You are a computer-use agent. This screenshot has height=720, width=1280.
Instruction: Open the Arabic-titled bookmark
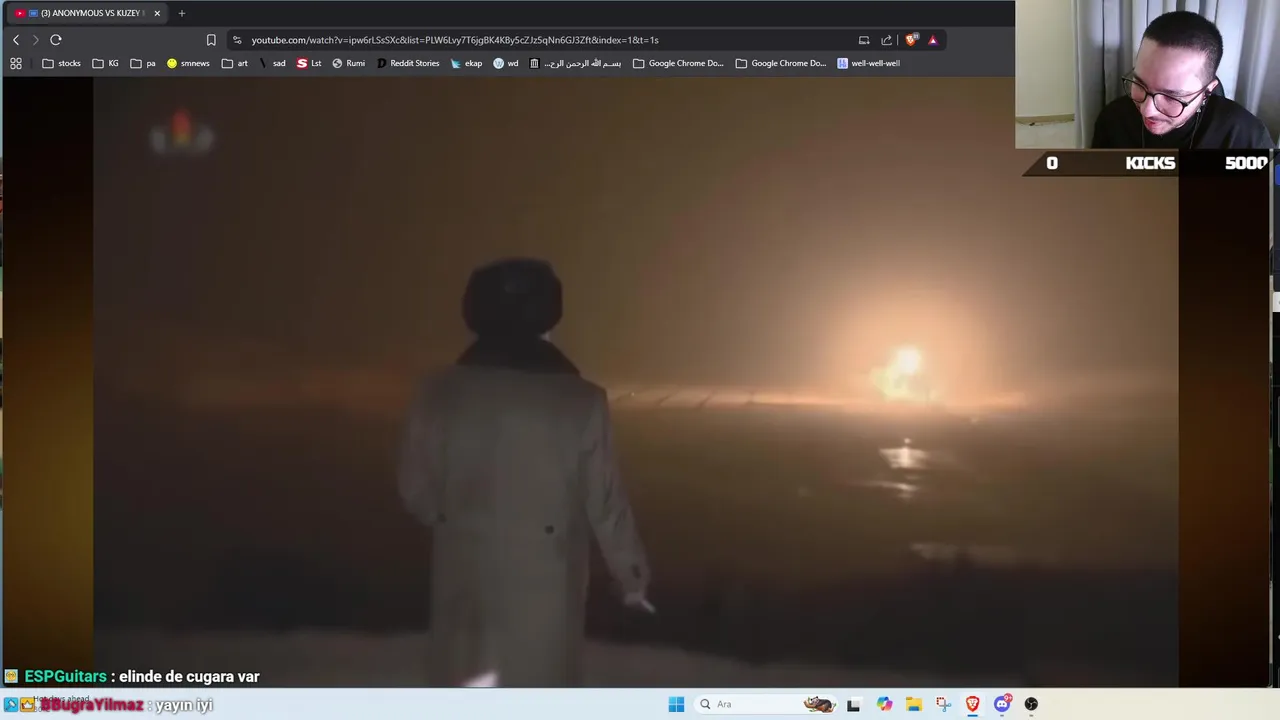[575, 63]
